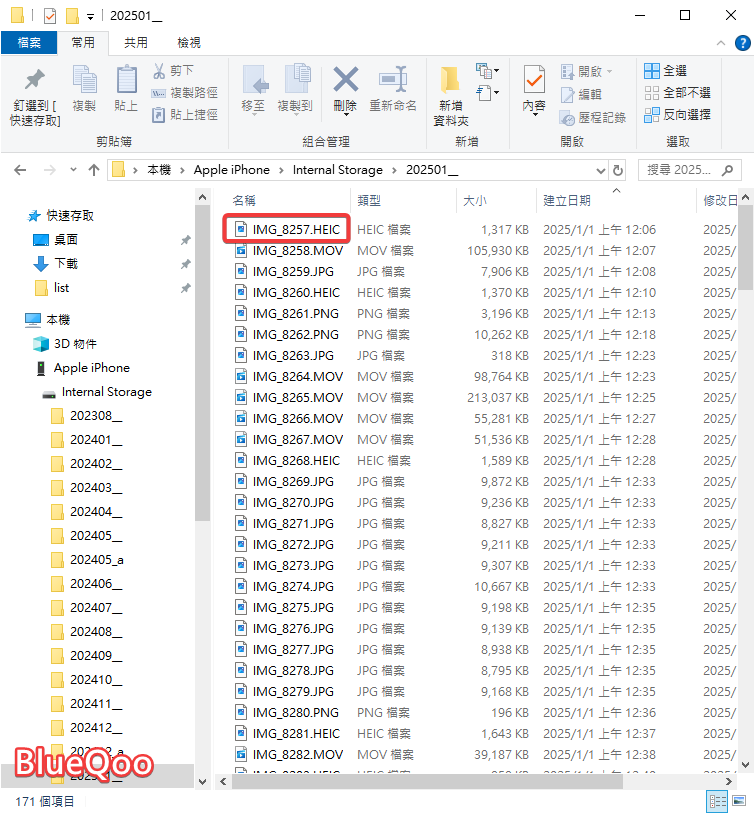Click the up-arrow parent folder button
Image resolution: width=755 pixels, height=814 pixels.
pyautogui.click(x=94, y=170)
